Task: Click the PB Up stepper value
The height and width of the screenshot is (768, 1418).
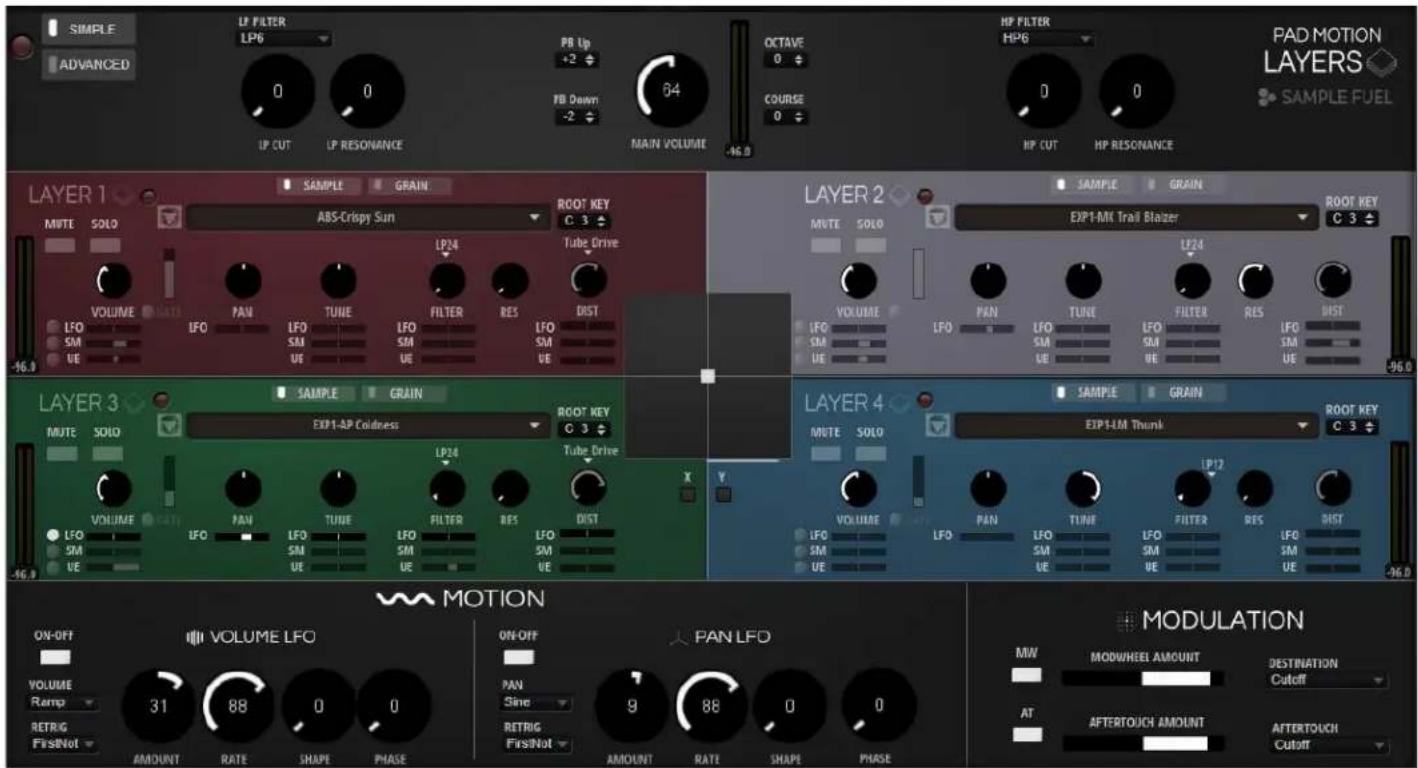Action: [576, 60]
